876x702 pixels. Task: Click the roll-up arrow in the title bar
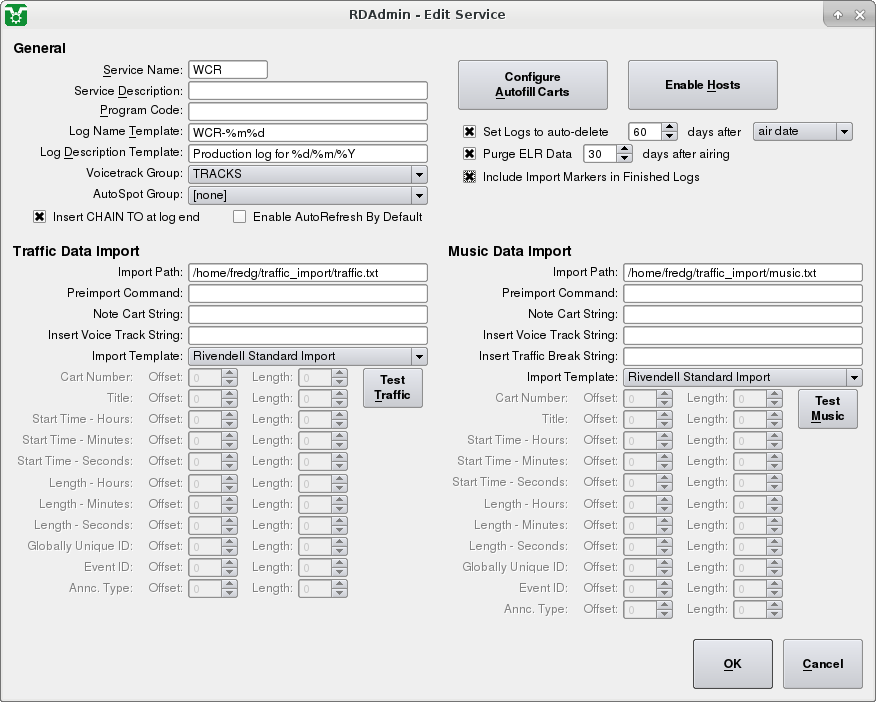pos(838,14)
